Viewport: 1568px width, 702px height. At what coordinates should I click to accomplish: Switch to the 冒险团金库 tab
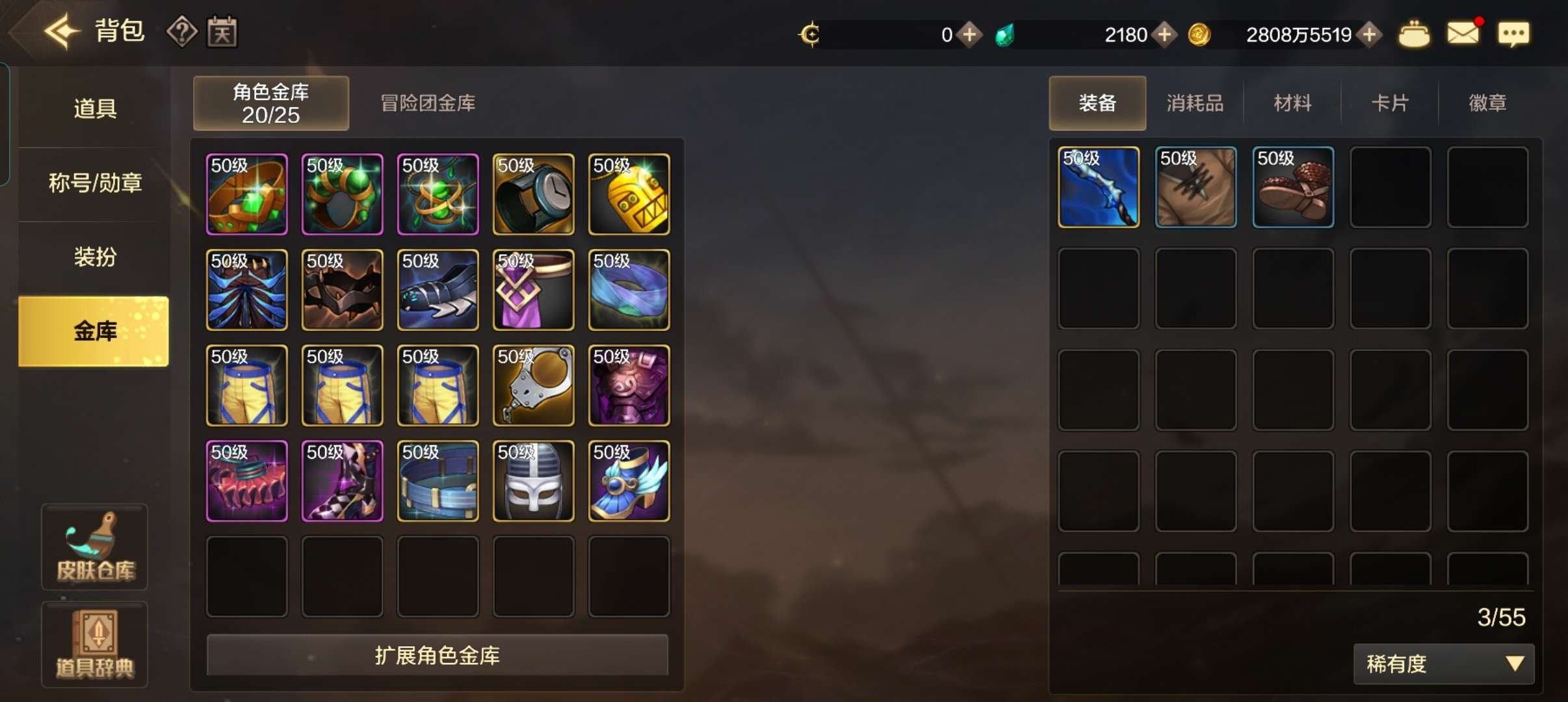[428, 103]
